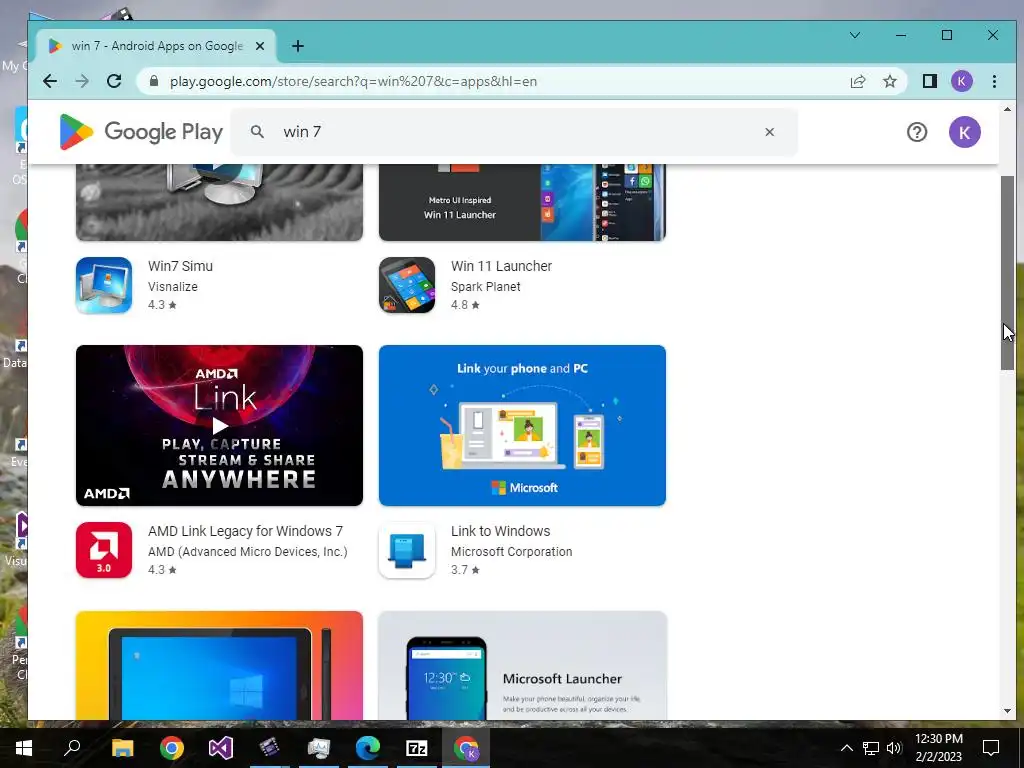Click Microsoft Corporation developer text

click(511, 552)
